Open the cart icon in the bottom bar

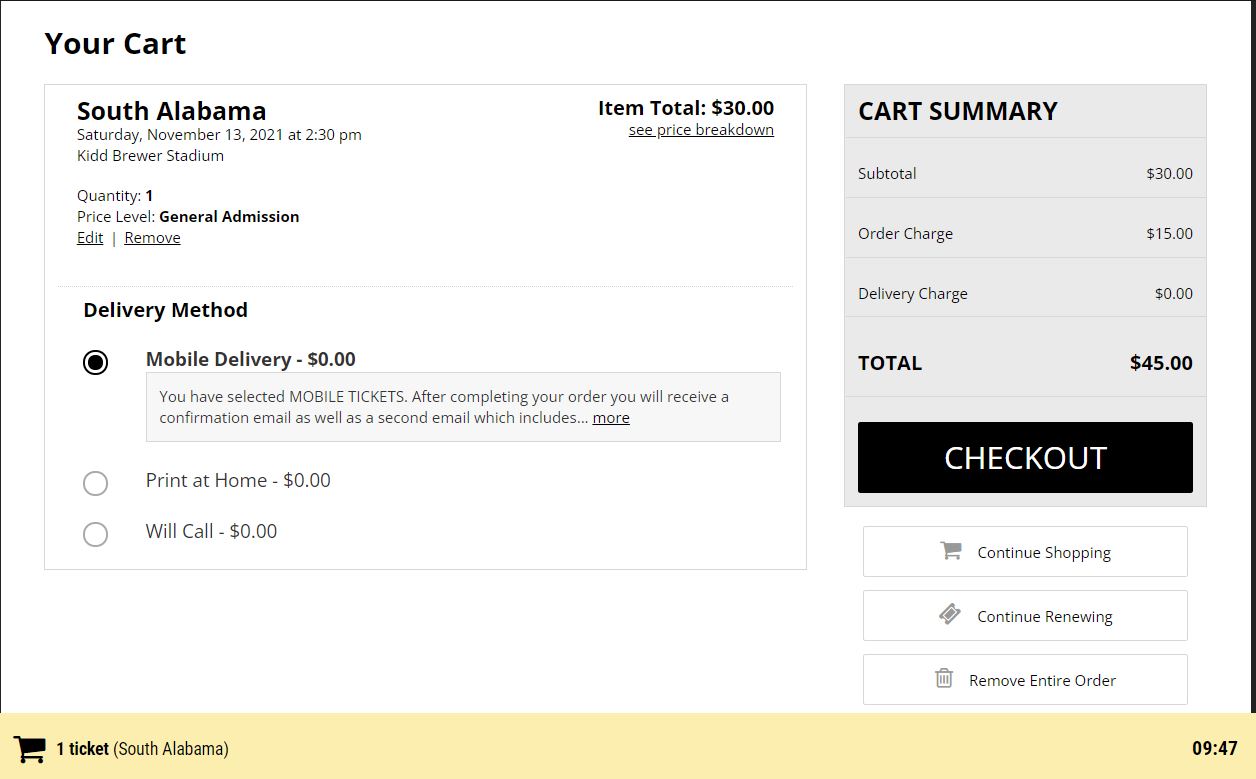click(x=30, y=749)
